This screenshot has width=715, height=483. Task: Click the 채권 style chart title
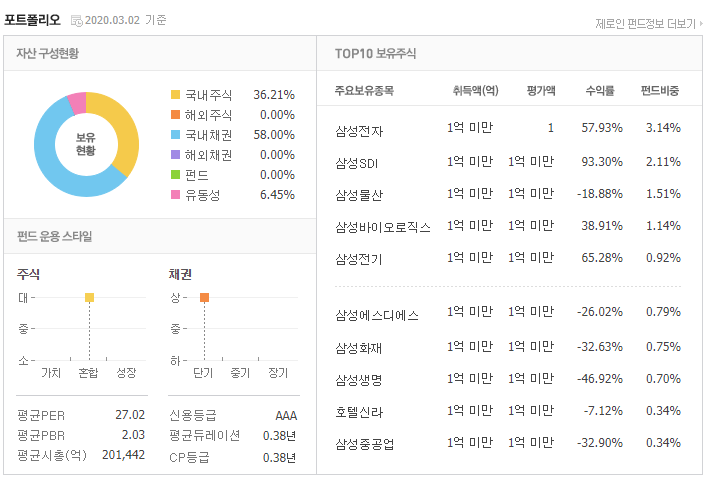coord(180,274)
